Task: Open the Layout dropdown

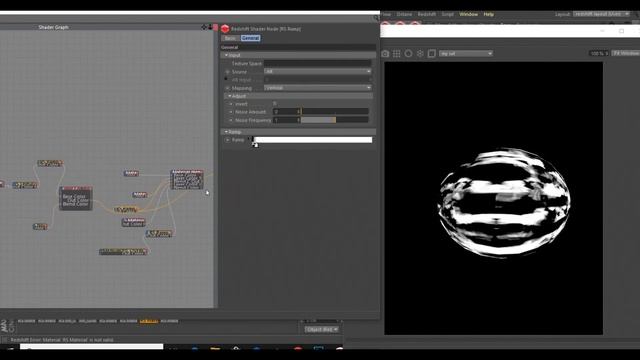Action: pyautogui.click(x=601, y=14)
